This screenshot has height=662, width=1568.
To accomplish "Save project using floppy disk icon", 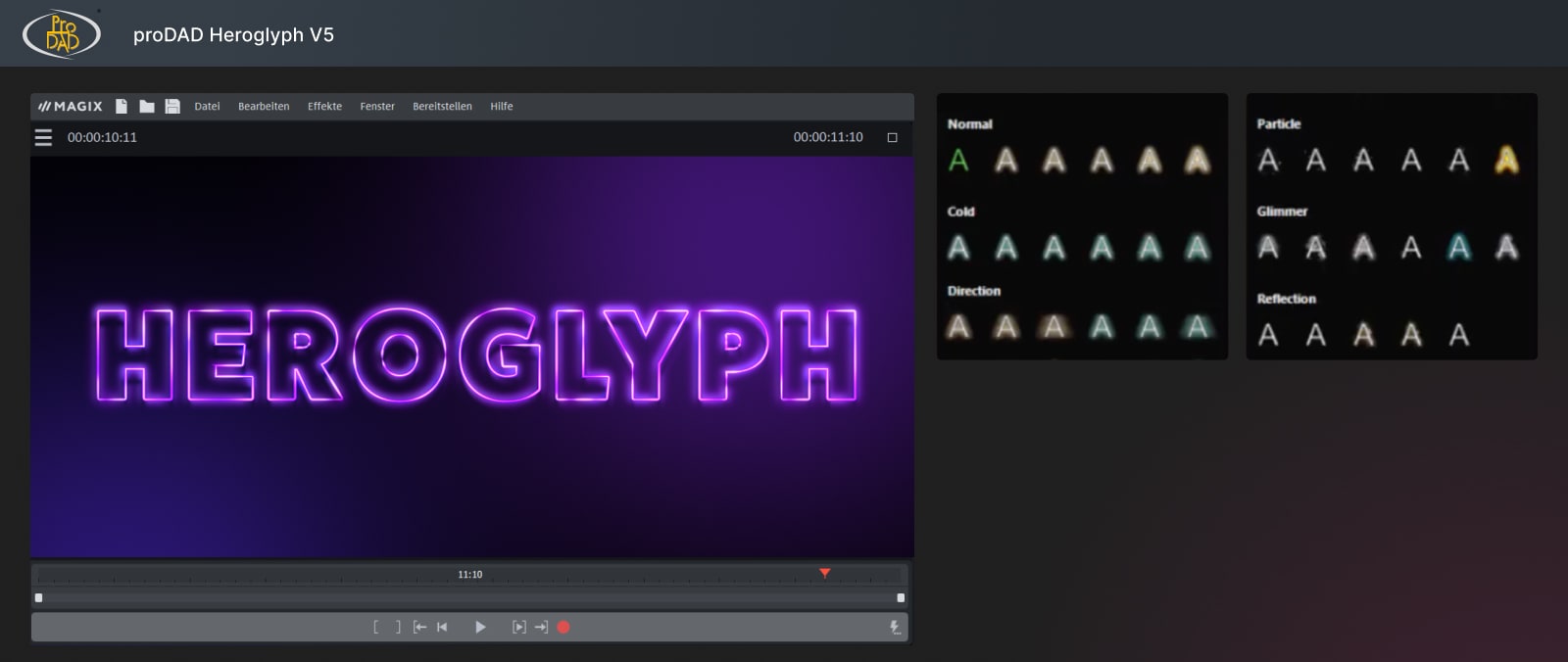I will (172, 106).
